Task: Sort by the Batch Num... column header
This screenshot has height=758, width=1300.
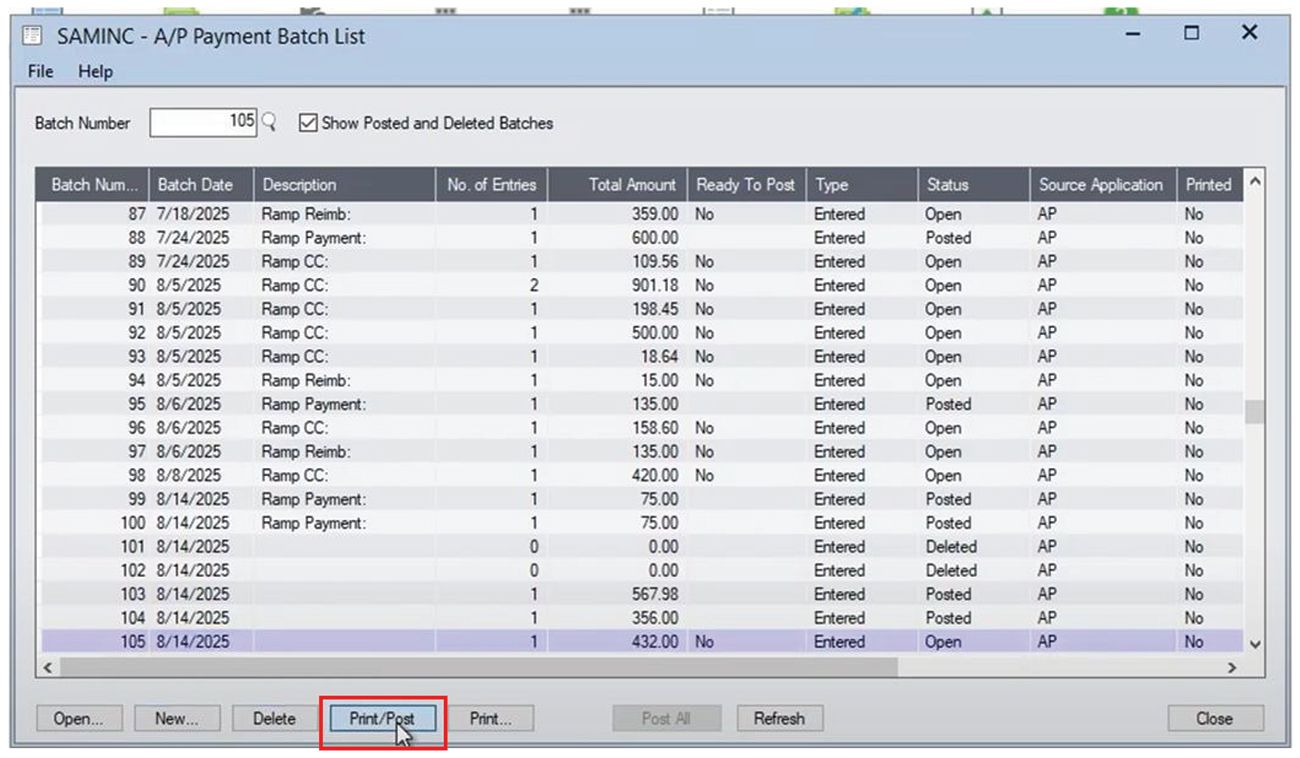Action: (94, 184)
